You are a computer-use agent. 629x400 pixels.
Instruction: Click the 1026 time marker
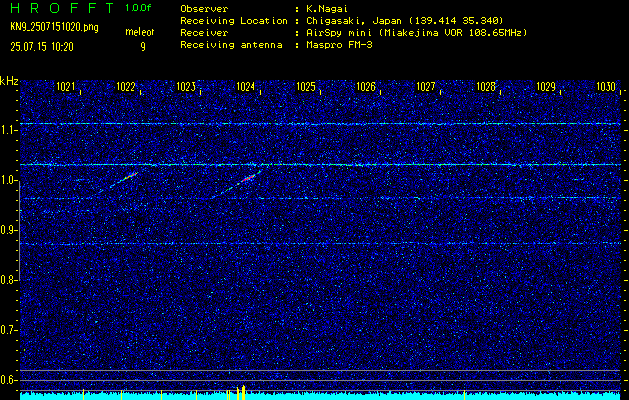click(x=366, y=87)
